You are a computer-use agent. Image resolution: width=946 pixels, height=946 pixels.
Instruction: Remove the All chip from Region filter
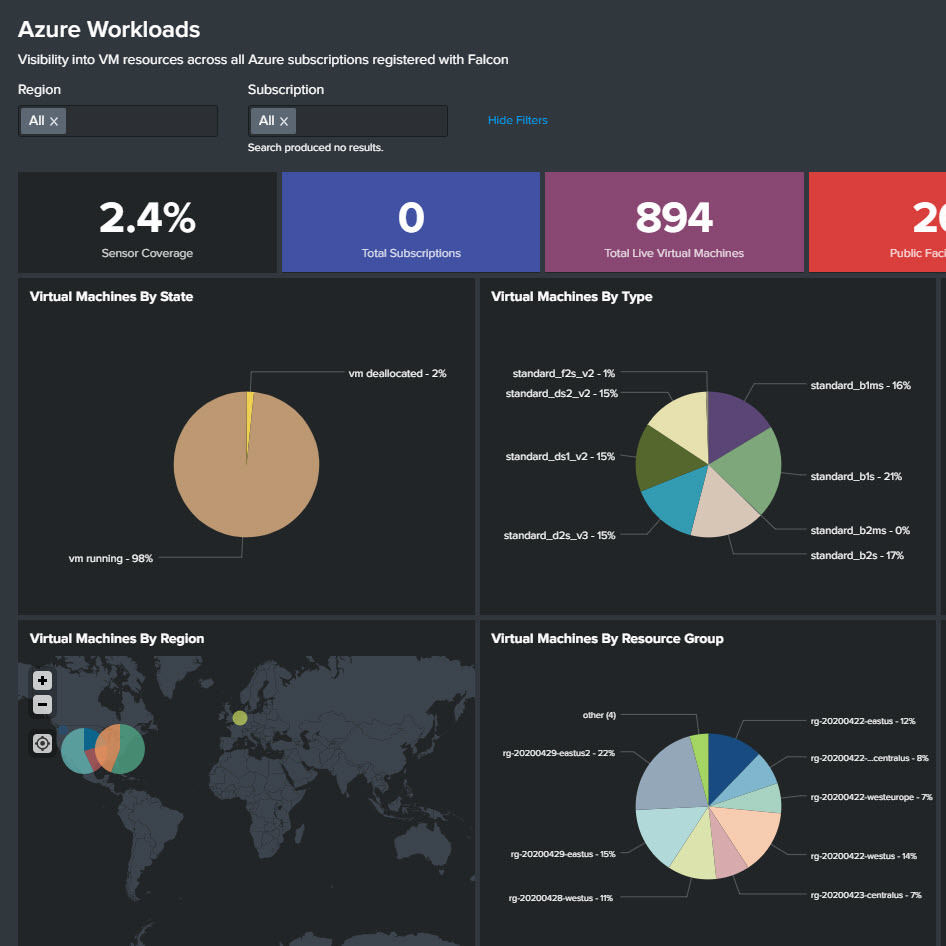point(54,121)
